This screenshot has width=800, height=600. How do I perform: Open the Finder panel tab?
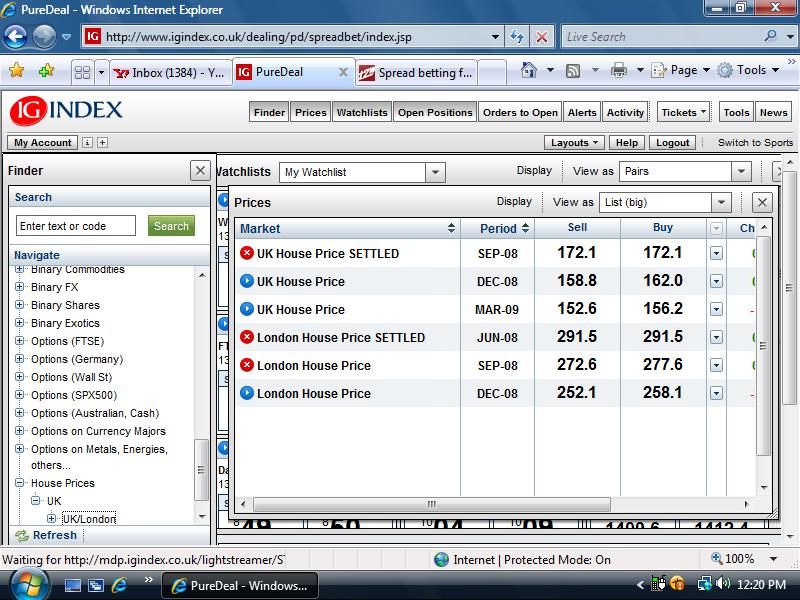(269, 112)
